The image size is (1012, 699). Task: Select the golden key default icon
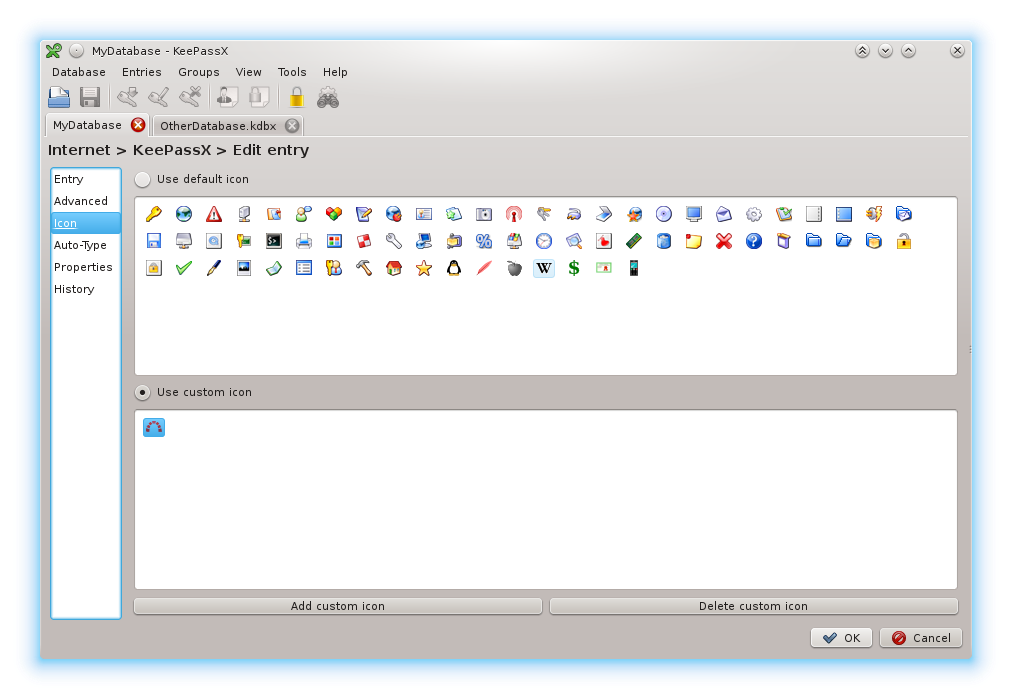(x=154, y=214)
